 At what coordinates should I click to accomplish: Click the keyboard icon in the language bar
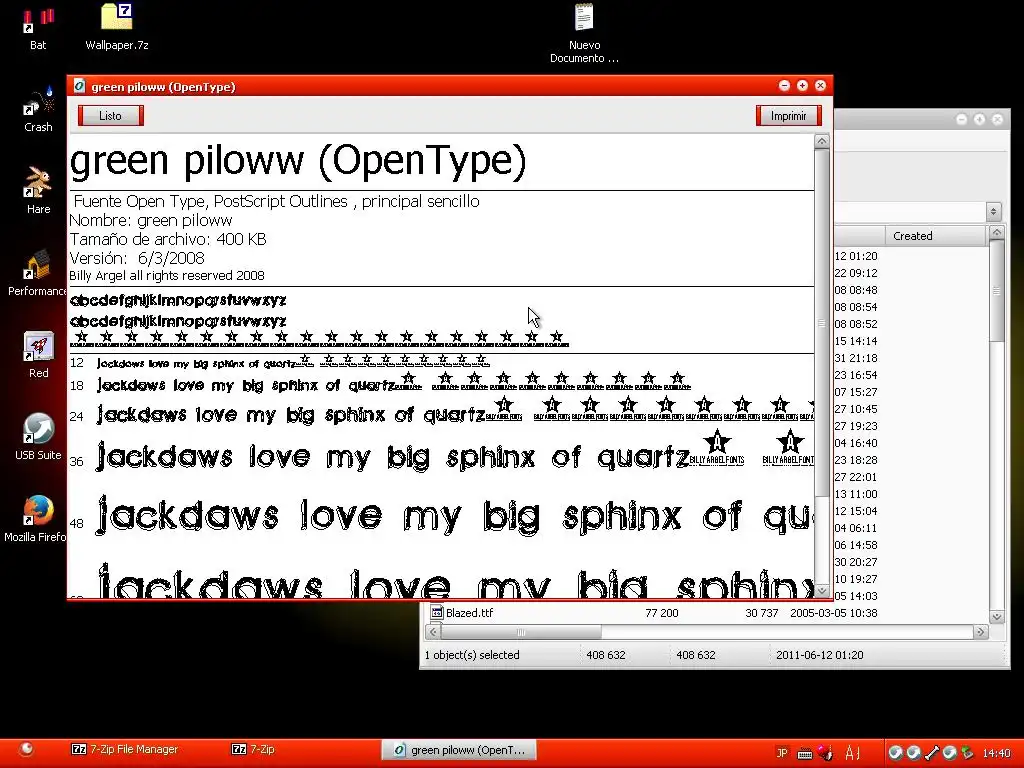point(805,754)
